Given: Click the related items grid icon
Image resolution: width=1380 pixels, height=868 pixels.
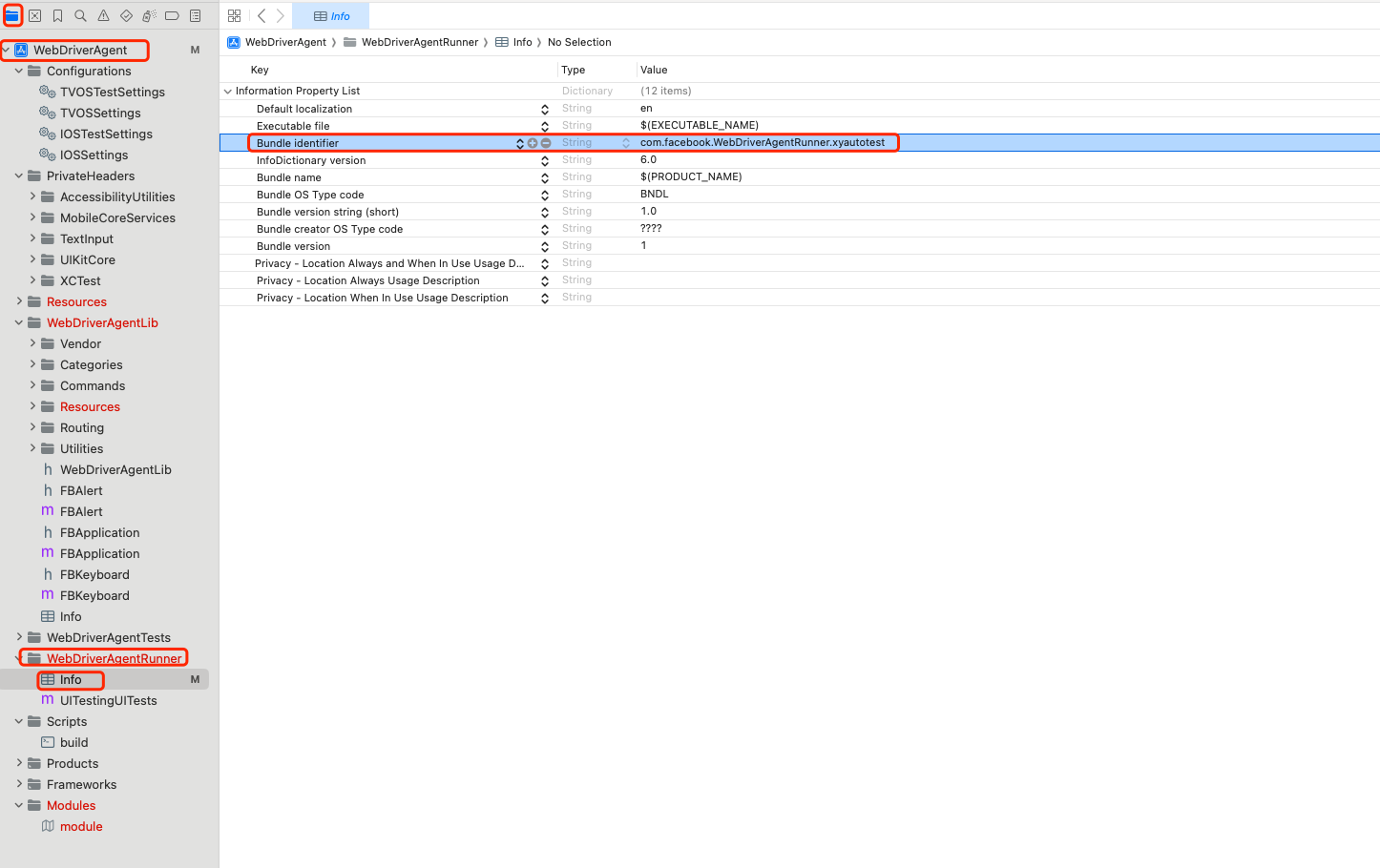Looking at the screenshot, I should [x=235, y=16].
